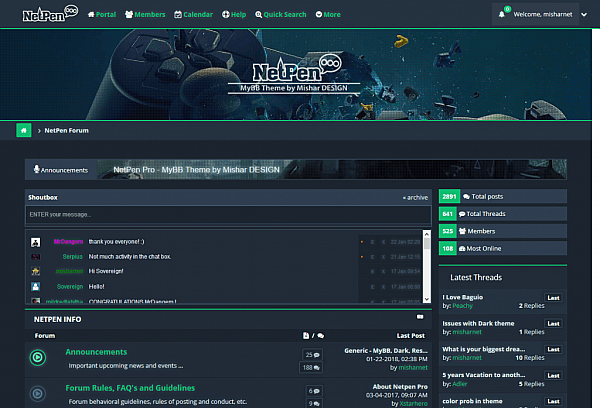Viewport: 600px width, 408px height.
Task: Click the Announcements microphone icon
Action: [36, 169]
